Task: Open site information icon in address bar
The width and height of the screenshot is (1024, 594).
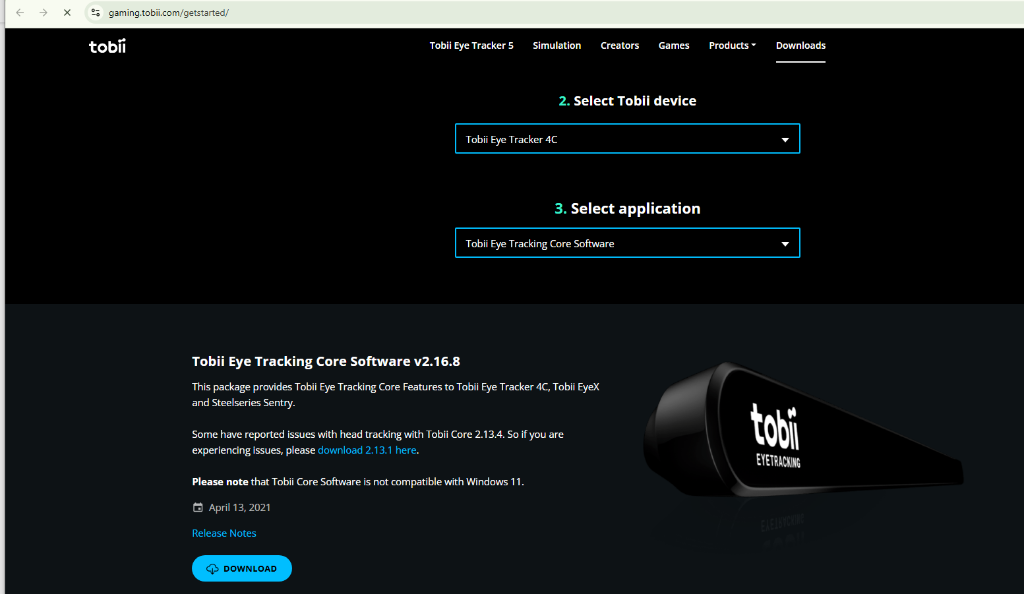Action: coord(95,12)
